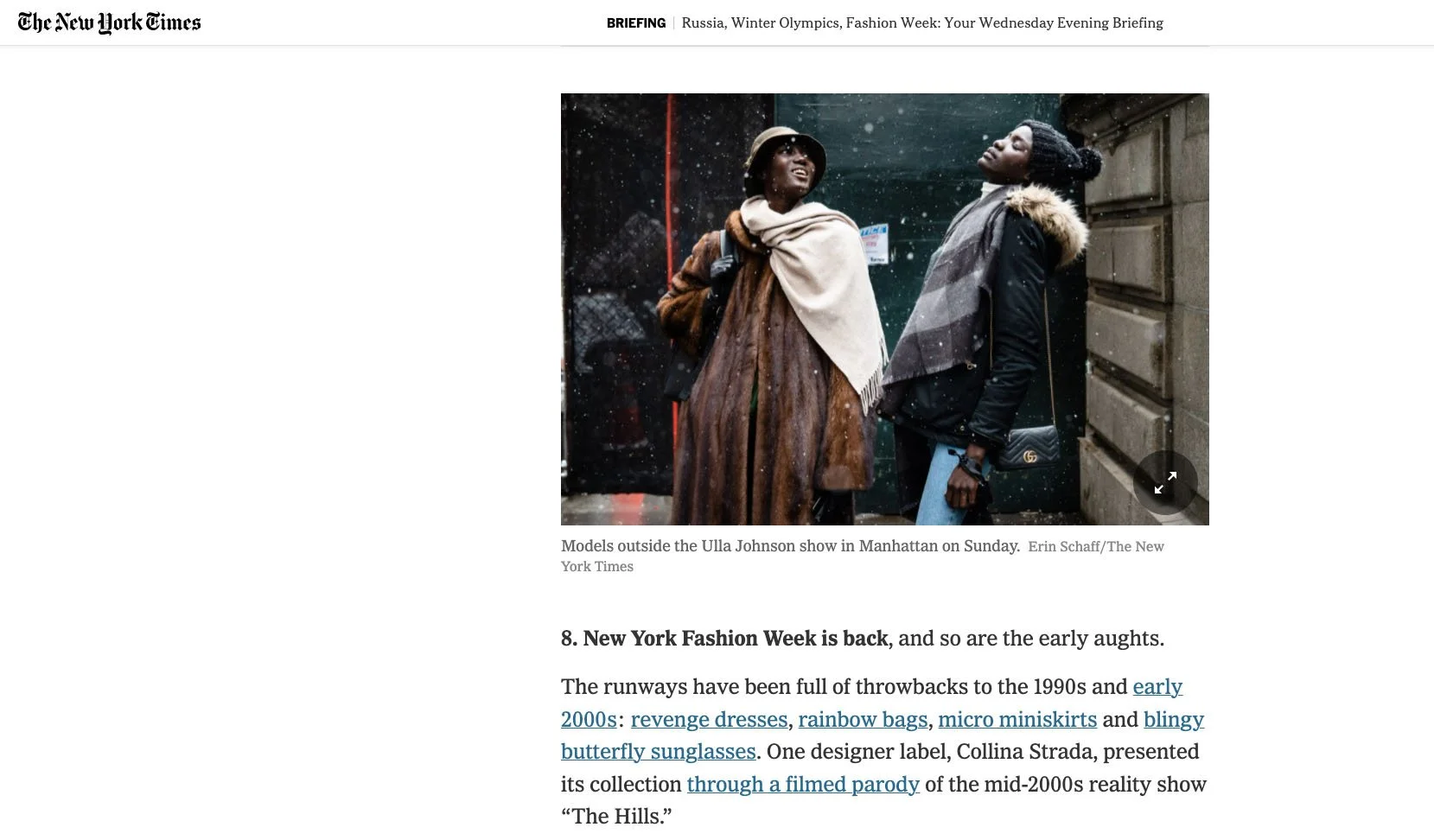Click the Collina Strada label name
Image resolution: width=1434 pixels, height=840 pixels.
coord(1024,751)
